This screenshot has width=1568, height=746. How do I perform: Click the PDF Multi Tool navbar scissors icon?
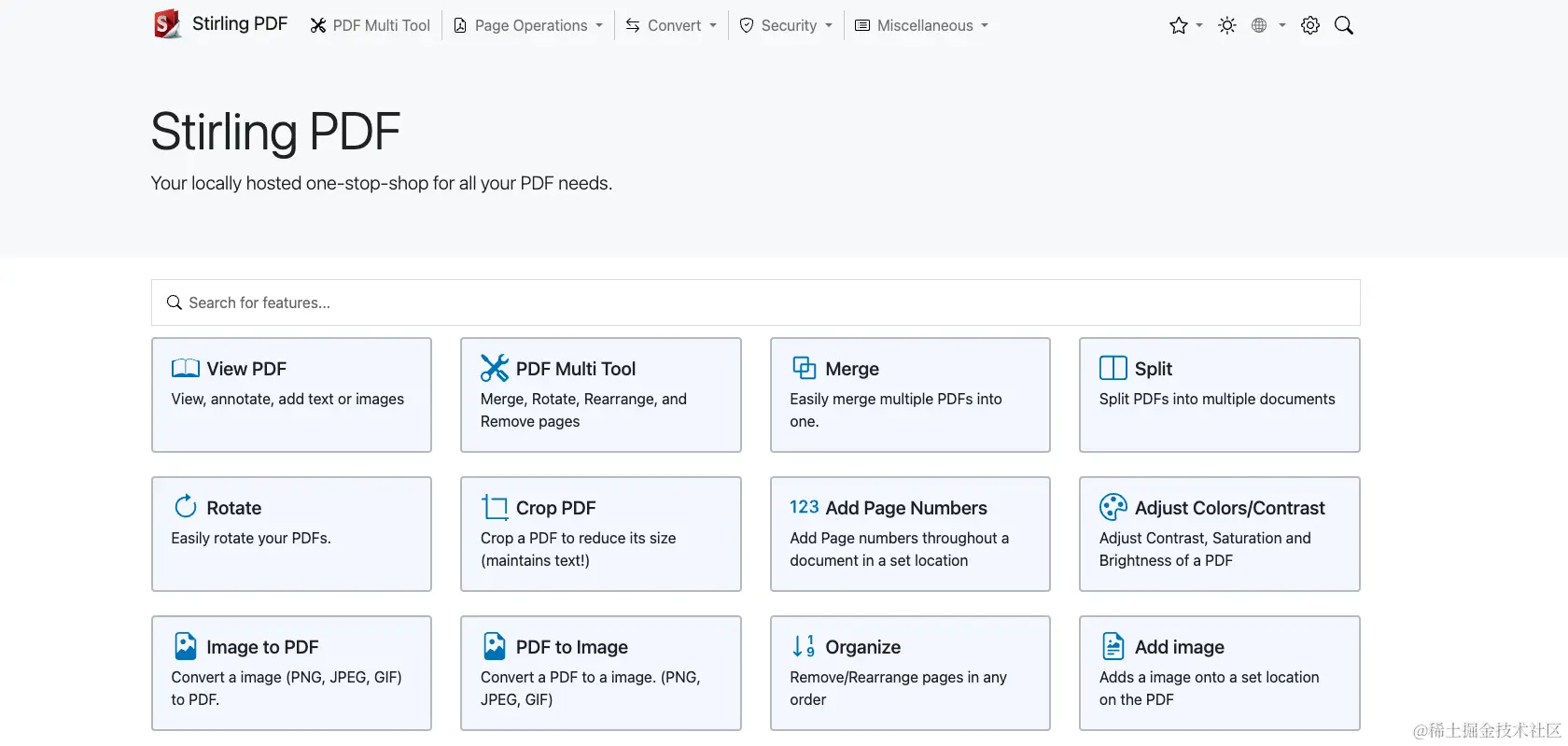pyautogui.click(x=318, y=25)
